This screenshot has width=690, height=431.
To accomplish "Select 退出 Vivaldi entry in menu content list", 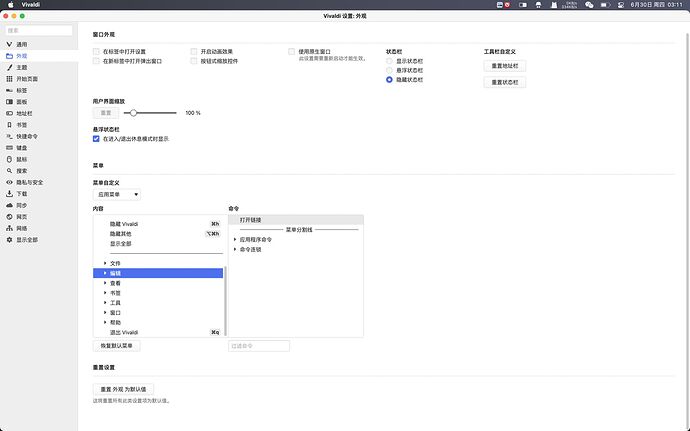I will point(124,332).
